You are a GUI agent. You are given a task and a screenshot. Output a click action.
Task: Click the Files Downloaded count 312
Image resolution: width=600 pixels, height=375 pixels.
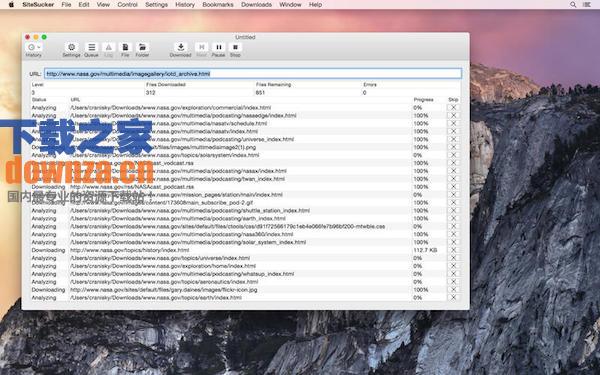150,93
